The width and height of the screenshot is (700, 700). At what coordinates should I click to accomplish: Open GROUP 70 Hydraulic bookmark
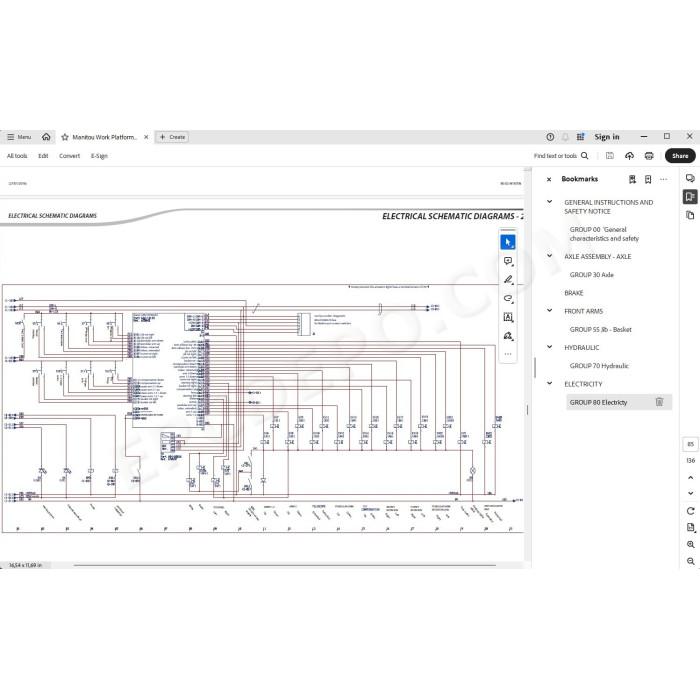(599, 366)
